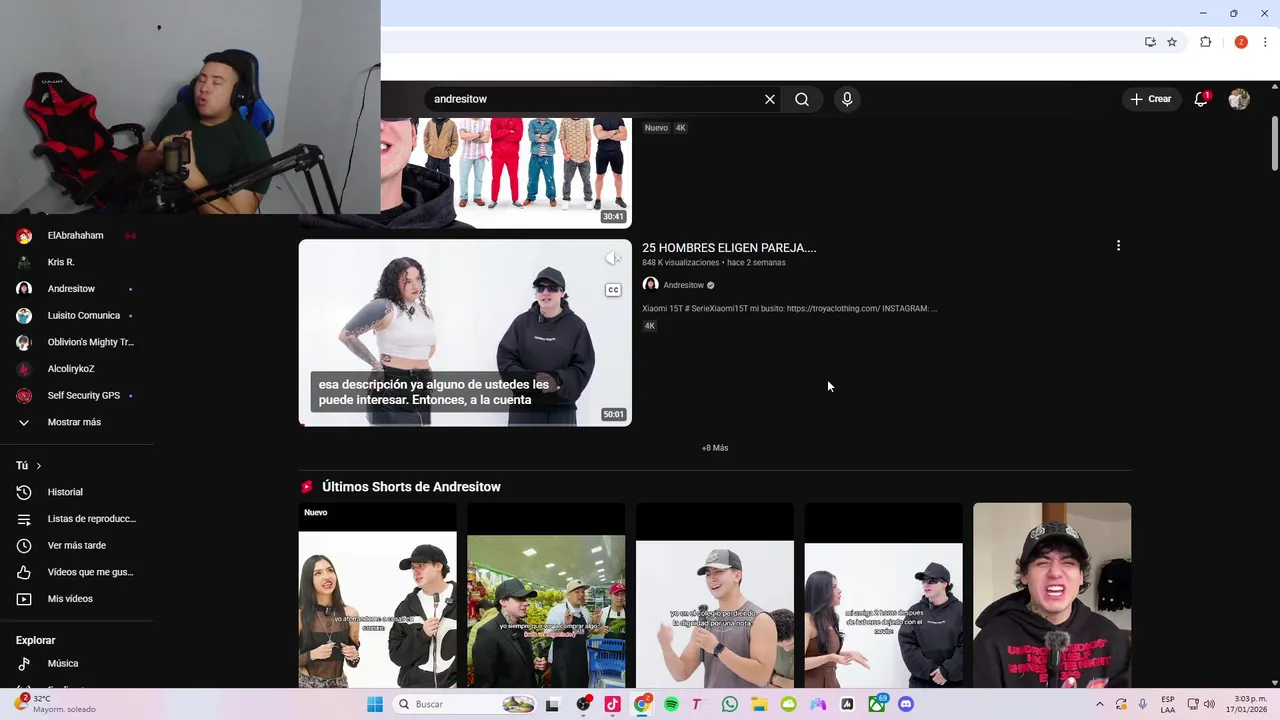This screenshot has height=720, width=1280.
Task: Open Chrome three-dot menu
Action: click(x=1265, y=42)
